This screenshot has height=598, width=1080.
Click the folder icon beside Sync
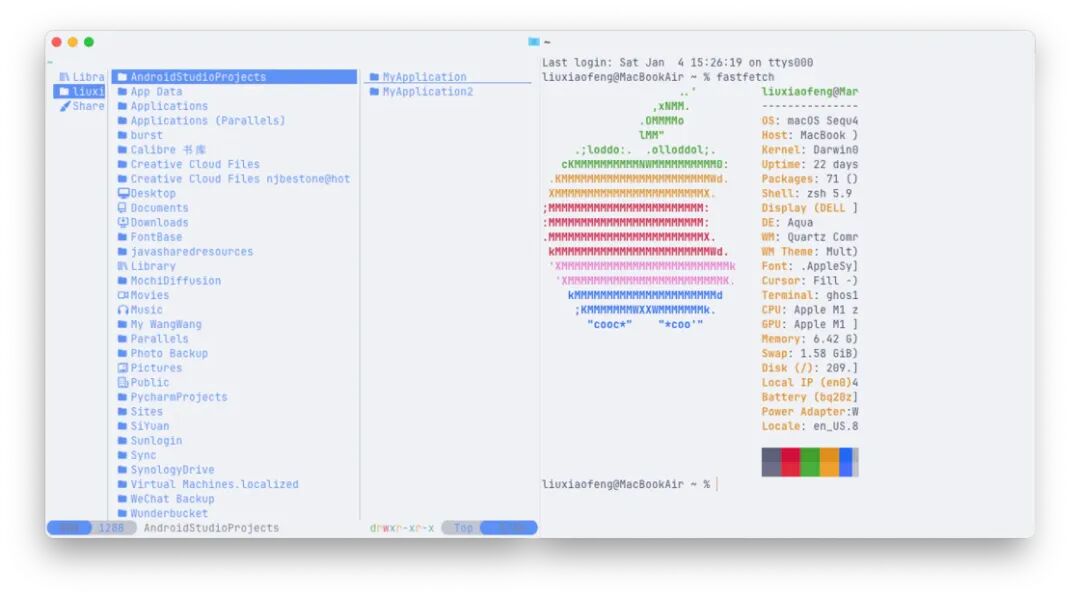(123, 455)
